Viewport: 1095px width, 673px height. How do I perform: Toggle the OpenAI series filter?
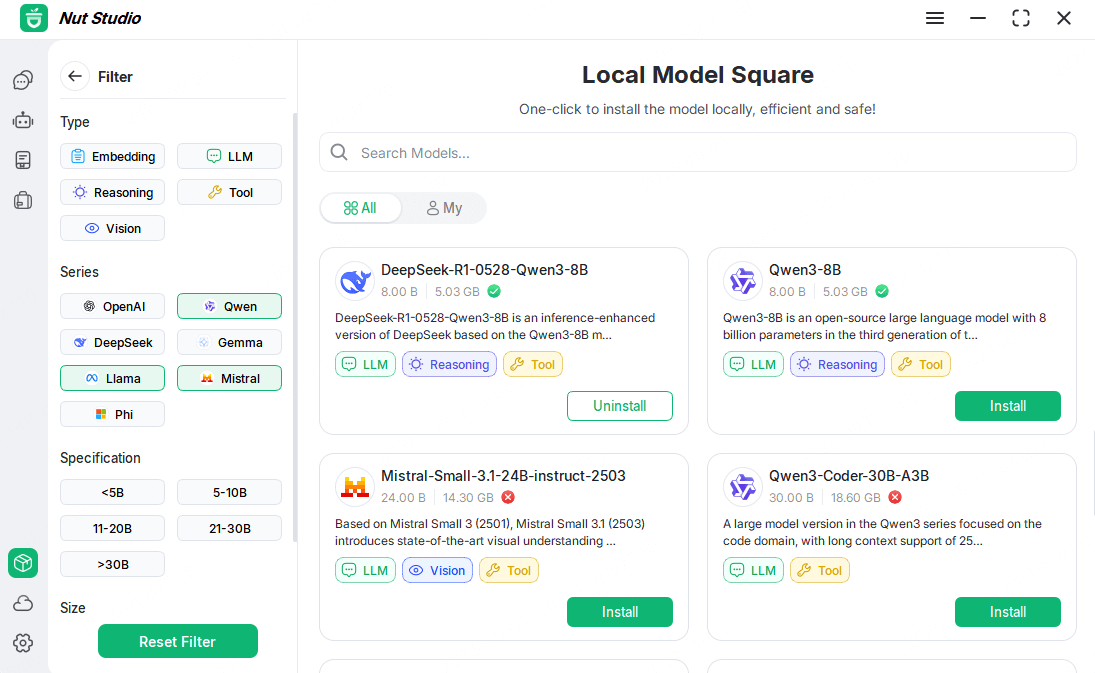point(112,306)
